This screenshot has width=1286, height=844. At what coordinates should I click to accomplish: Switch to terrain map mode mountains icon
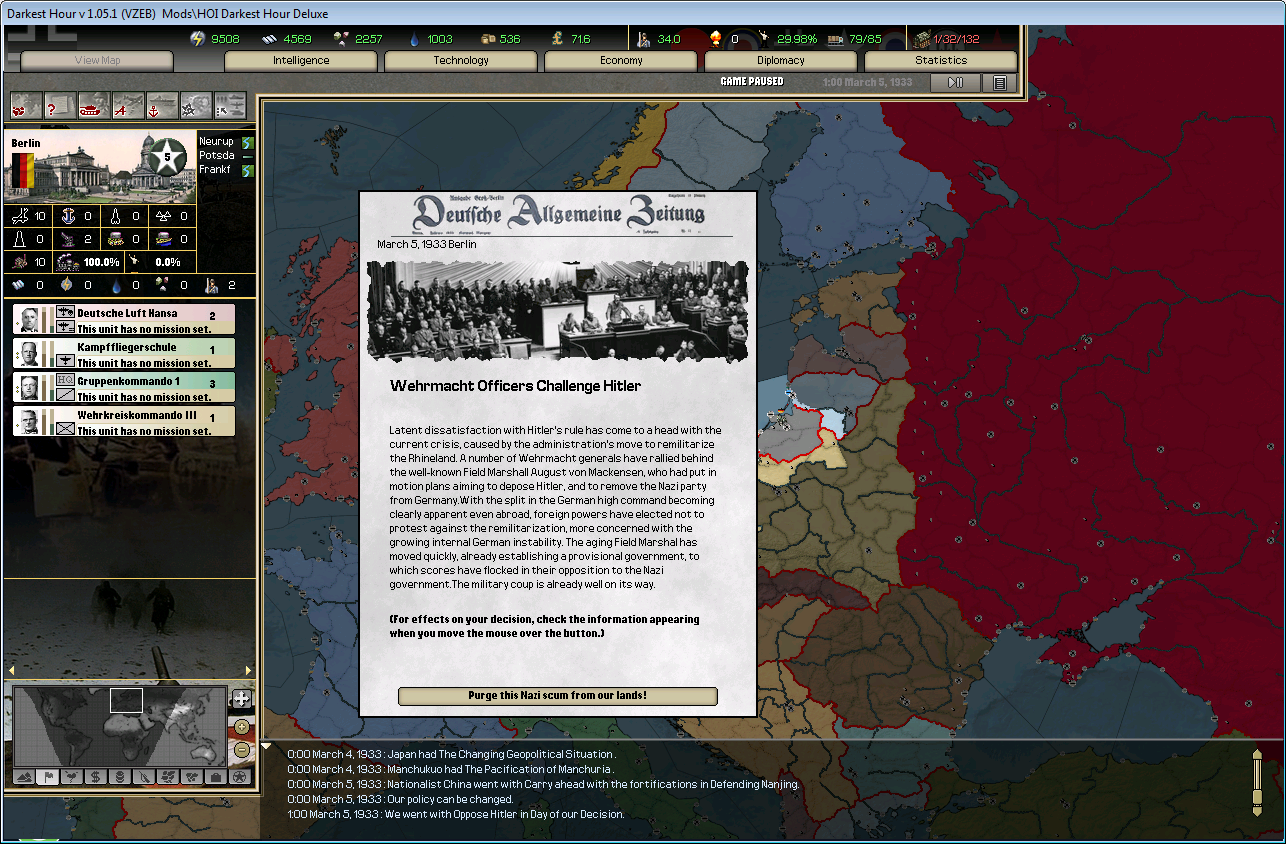coord(24,776)
